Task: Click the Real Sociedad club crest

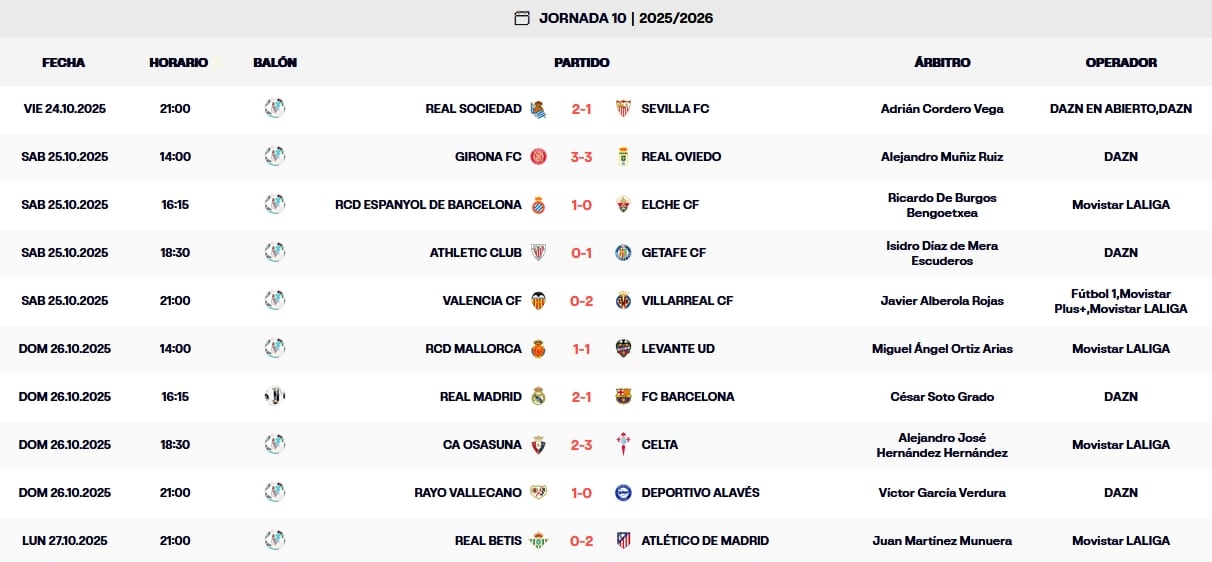Action: click(x=539, y=109)
